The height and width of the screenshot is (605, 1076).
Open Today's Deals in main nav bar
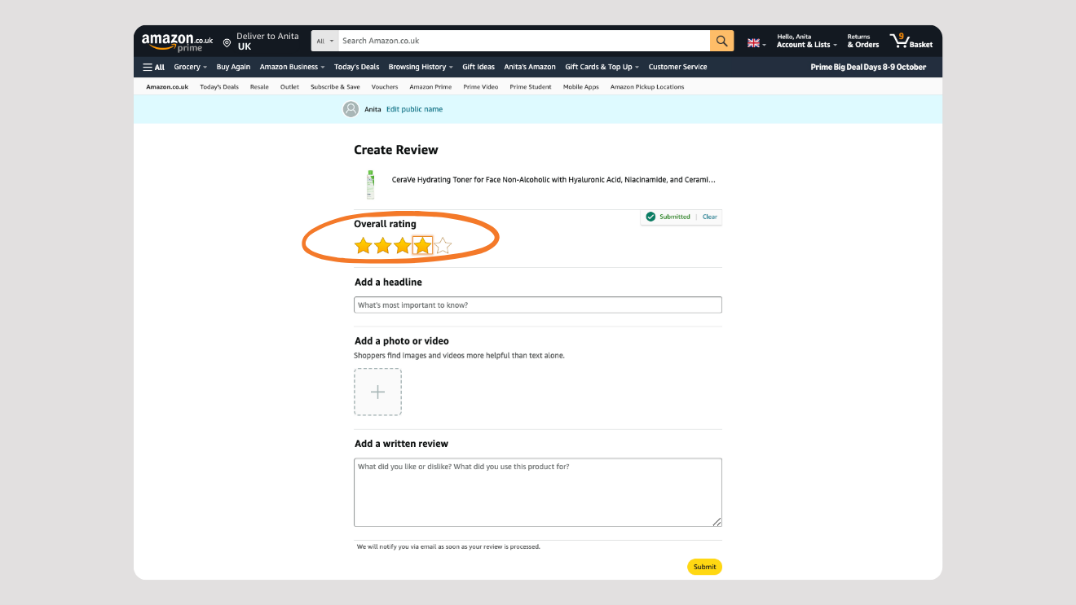click(356, 67)
